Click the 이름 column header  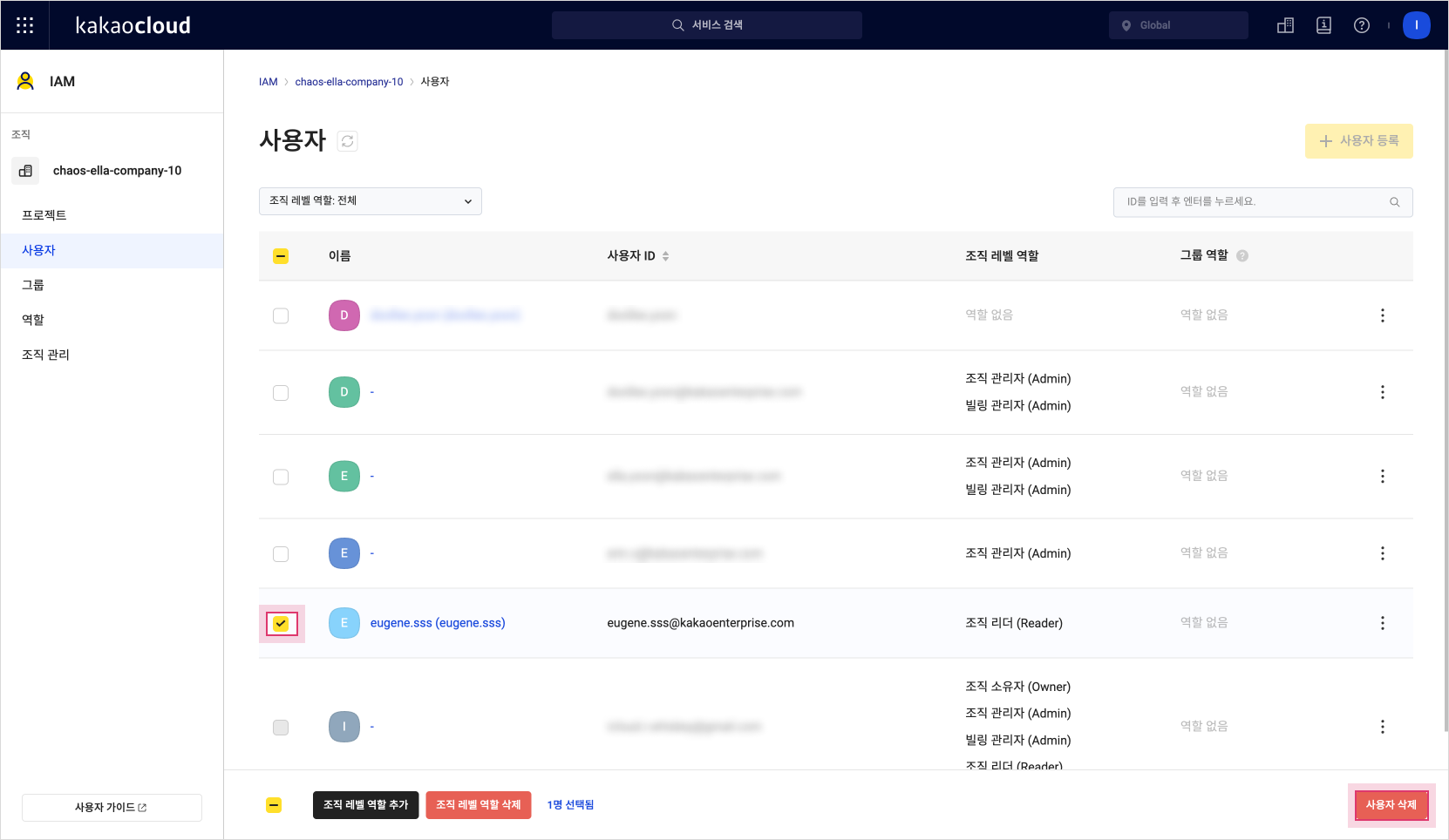pyautogui.click(x=340, y=256)
